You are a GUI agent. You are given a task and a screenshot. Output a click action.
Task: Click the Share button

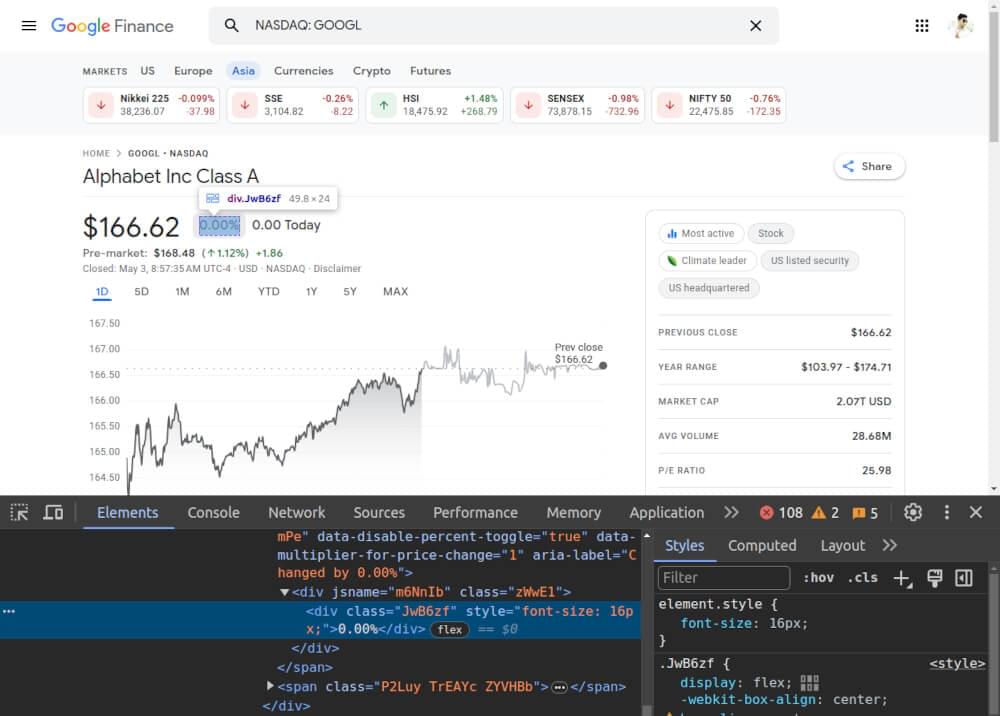tap(869, 166)
